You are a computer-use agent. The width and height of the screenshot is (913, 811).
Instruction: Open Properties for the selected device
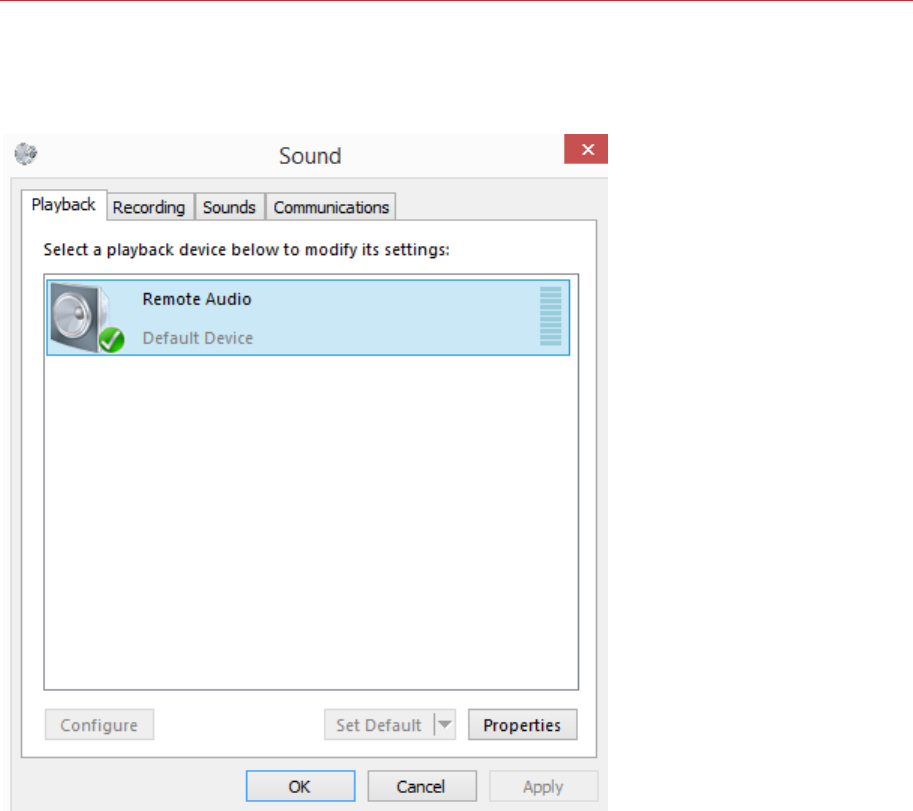click(x=522, y=725)
